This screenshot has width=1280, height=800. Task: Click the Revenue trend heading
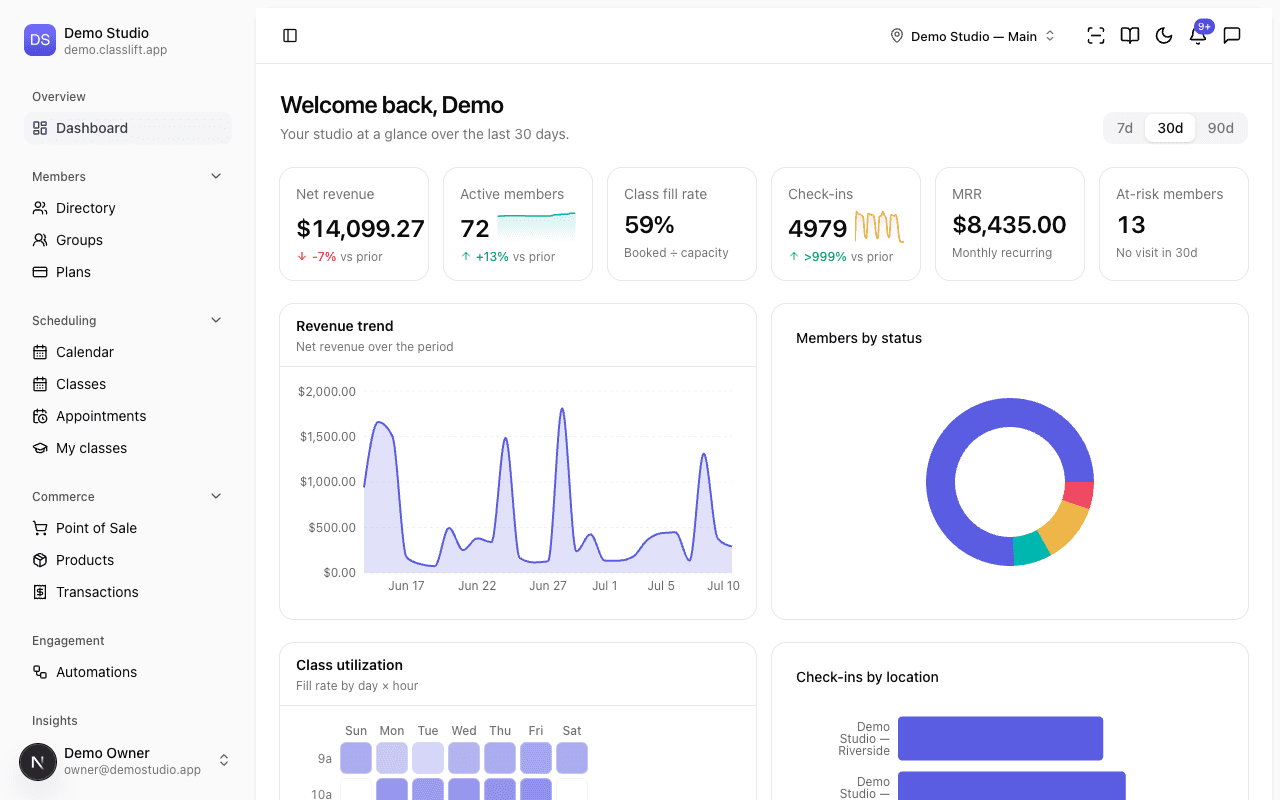coord(345,326)
